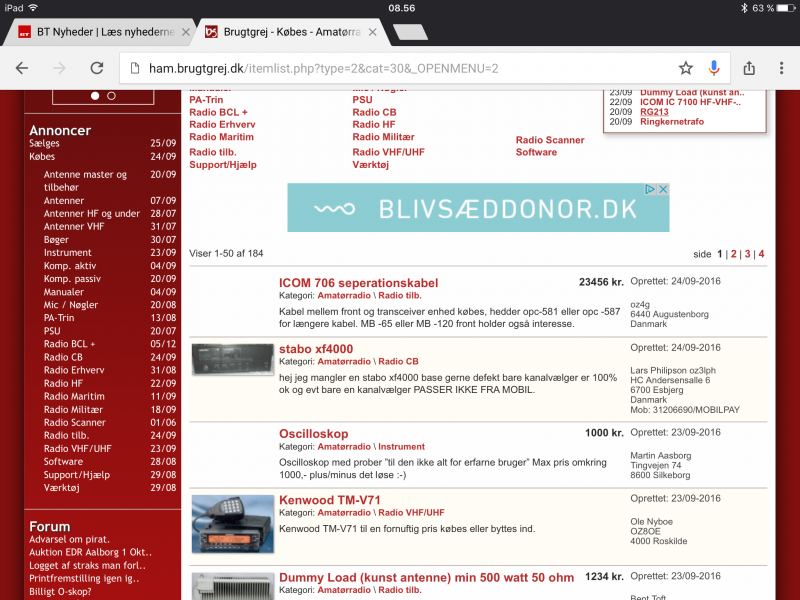Open the ICOM 706 seperationskabel listing
The height and width of the screenshot is (600, 800).
(359, 283)
